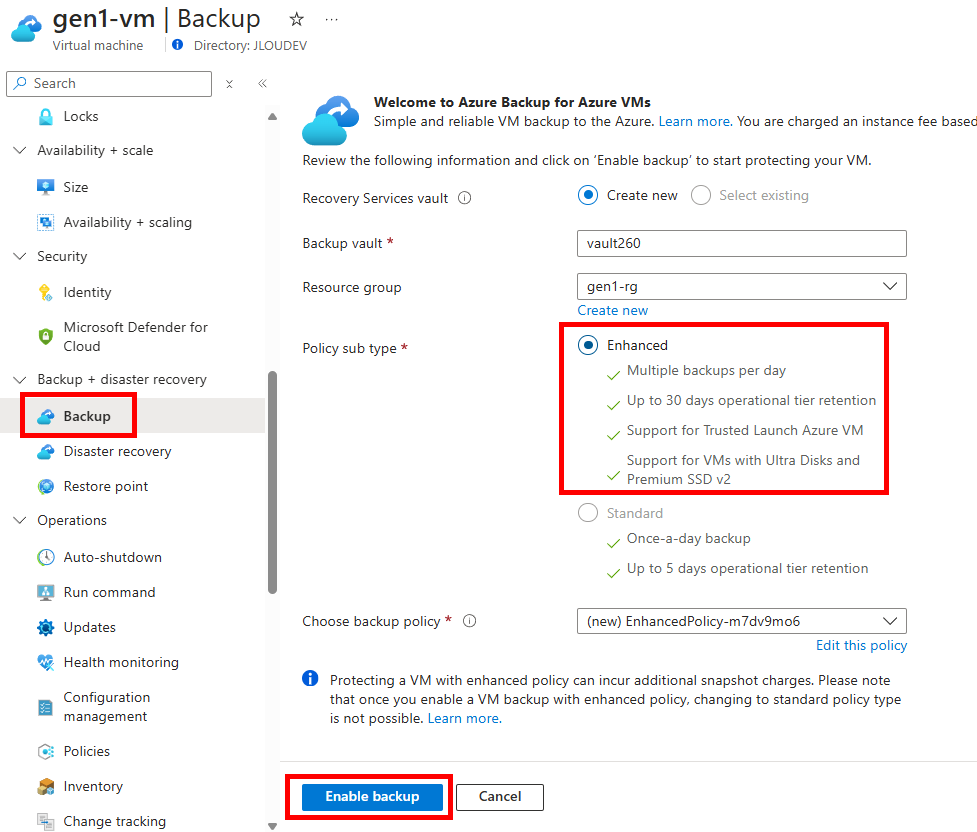Screen dimensions: 977x832
Task: Open Auto-shutdown menu item
Action: (x=113, y=557)
